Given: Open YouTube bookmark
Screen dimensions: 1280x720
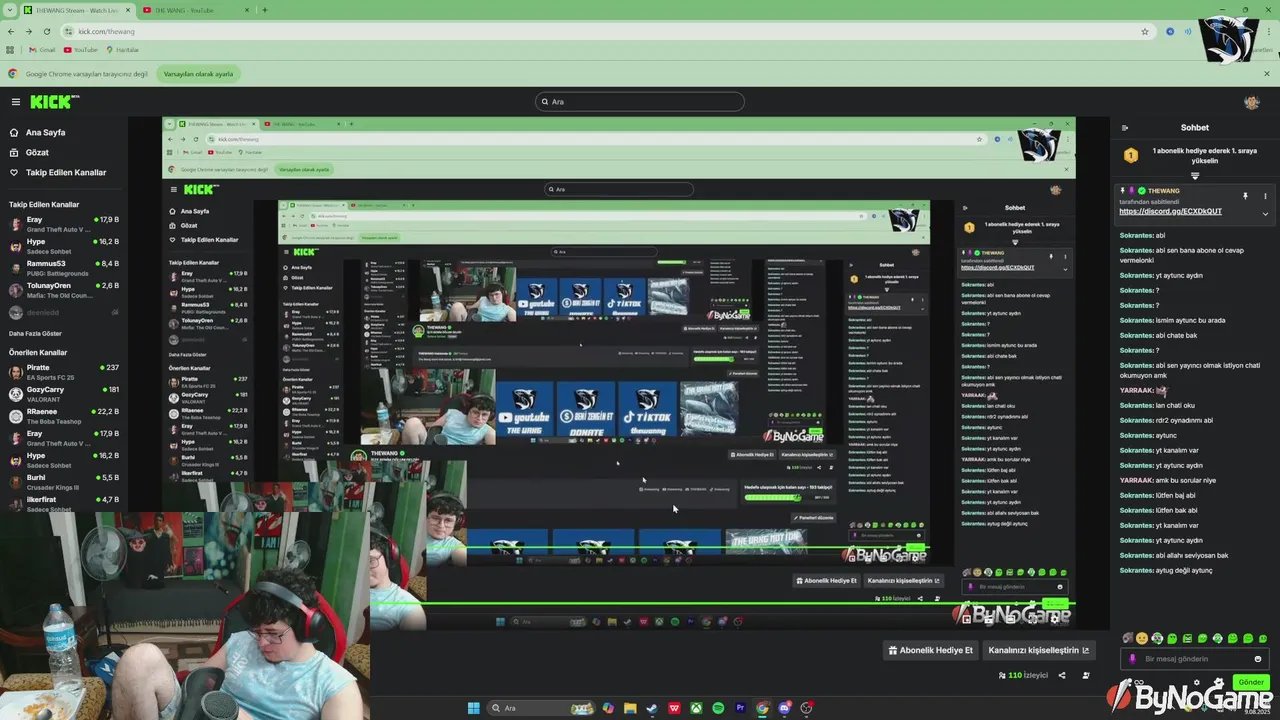Looking at the screenshot, I should [81, 50].
